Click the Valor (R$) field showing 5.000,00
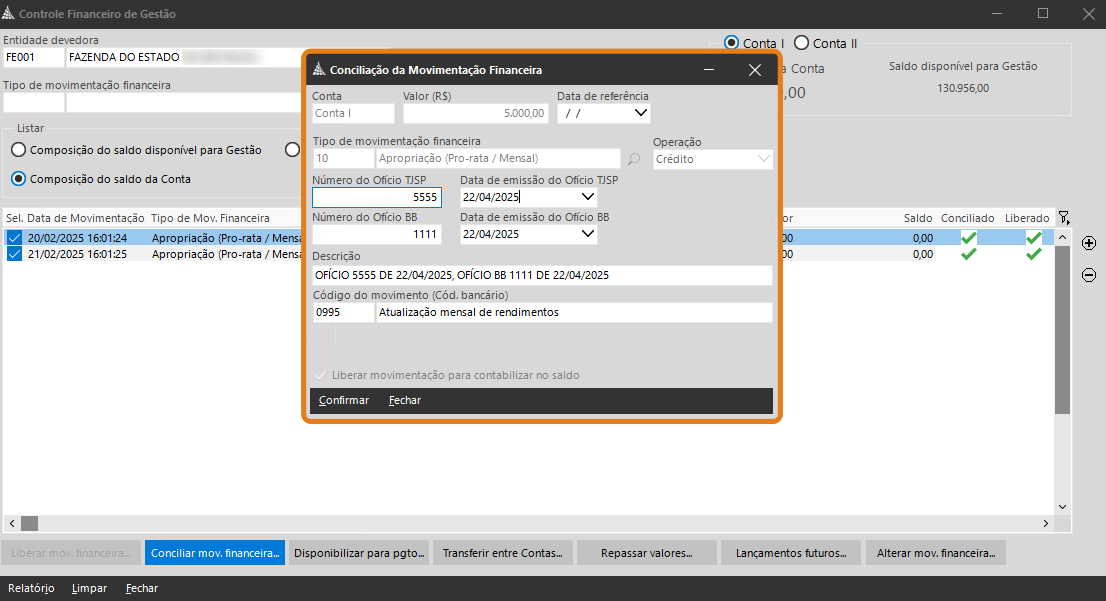1106x601 pixels. coord(476,113)
